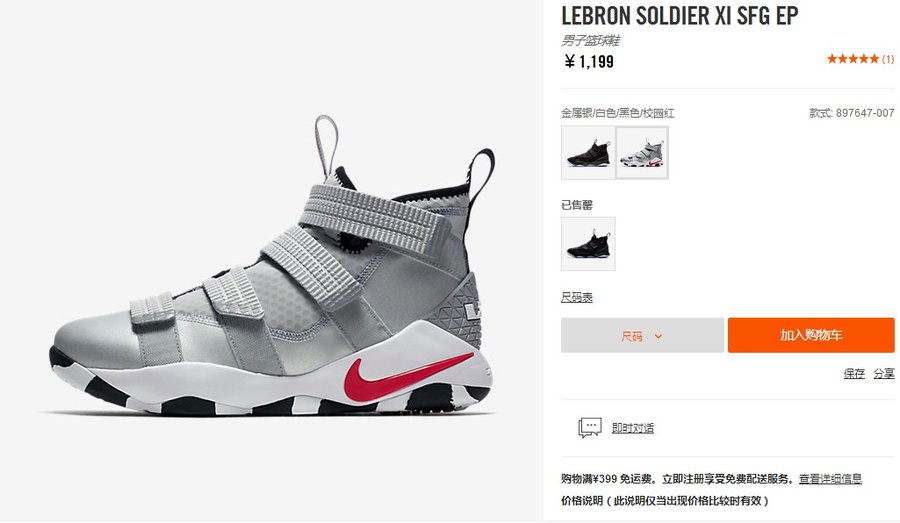Screen dimensions: 900x523
Task: Click the 分享 share link
Action: tap(884, 373)
